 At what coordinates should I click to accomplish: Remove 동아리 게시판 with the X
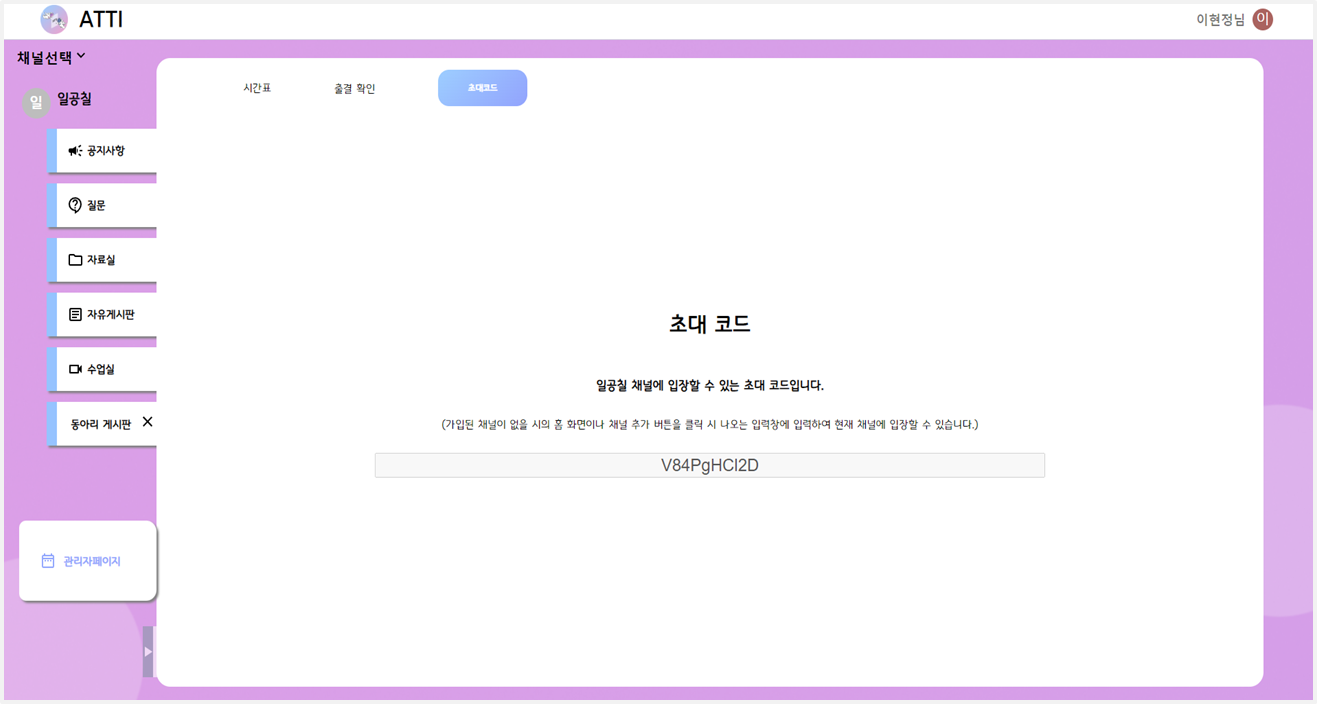coord(146,422)
